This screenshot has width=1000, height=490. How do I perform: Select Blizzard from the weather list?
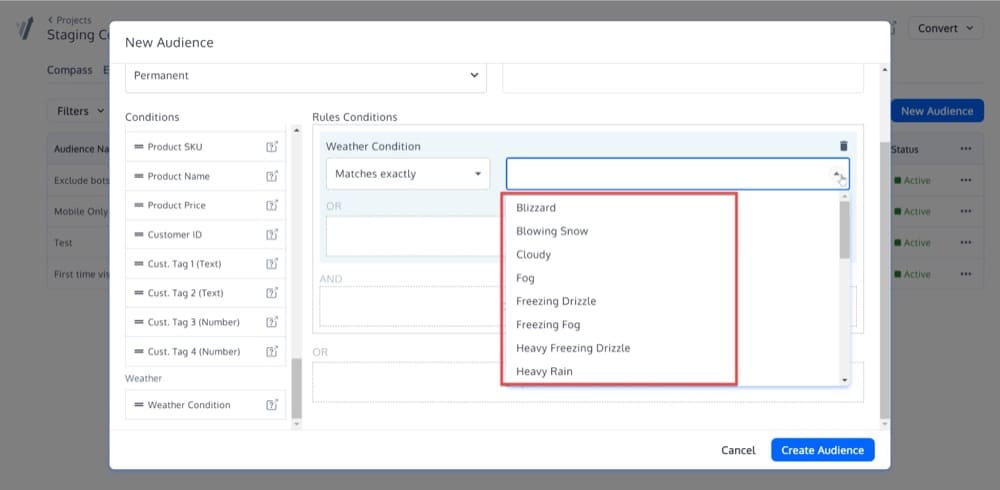[x=536, y=208]
